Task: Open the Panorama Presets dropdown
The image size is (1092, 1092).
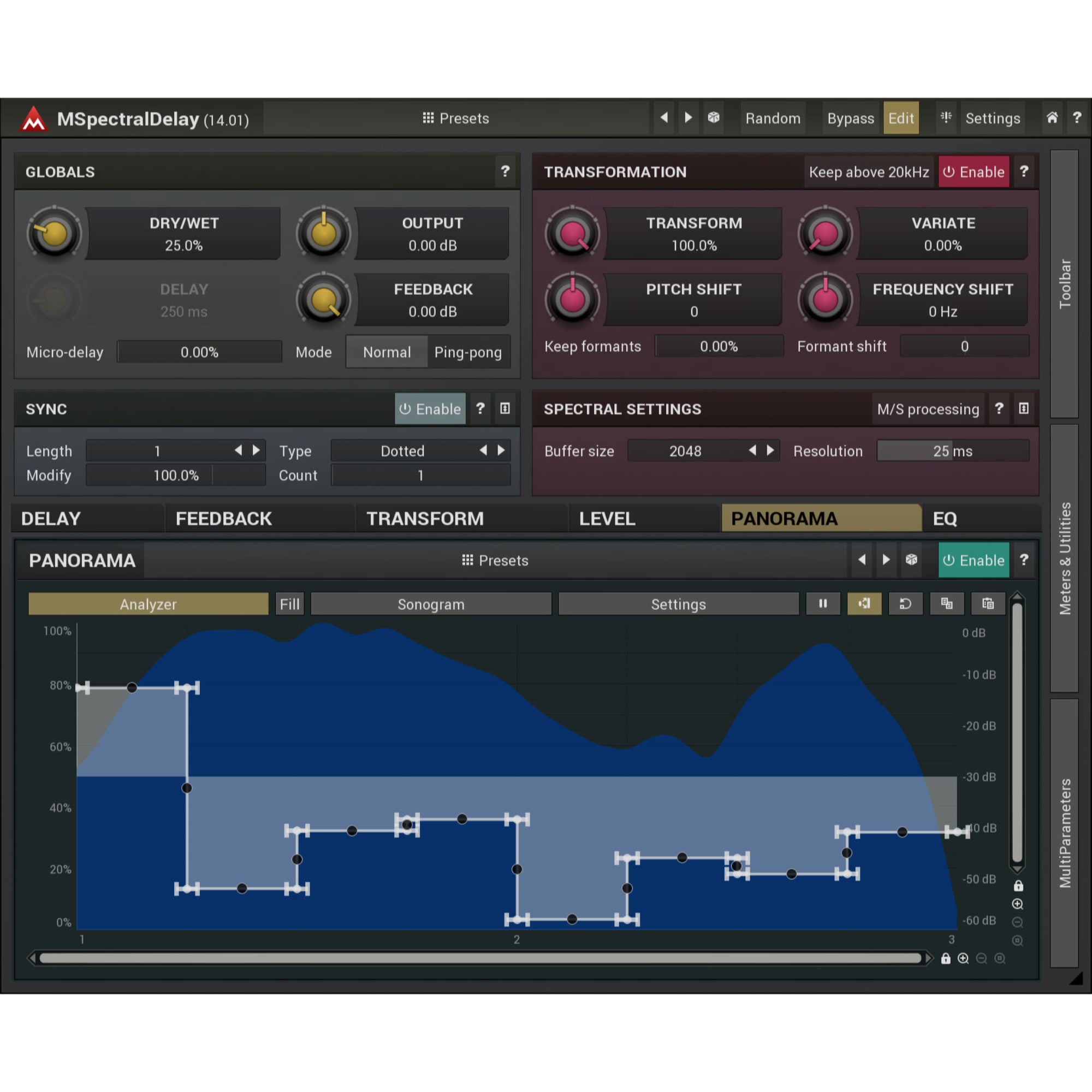Action: coord(496,560)
